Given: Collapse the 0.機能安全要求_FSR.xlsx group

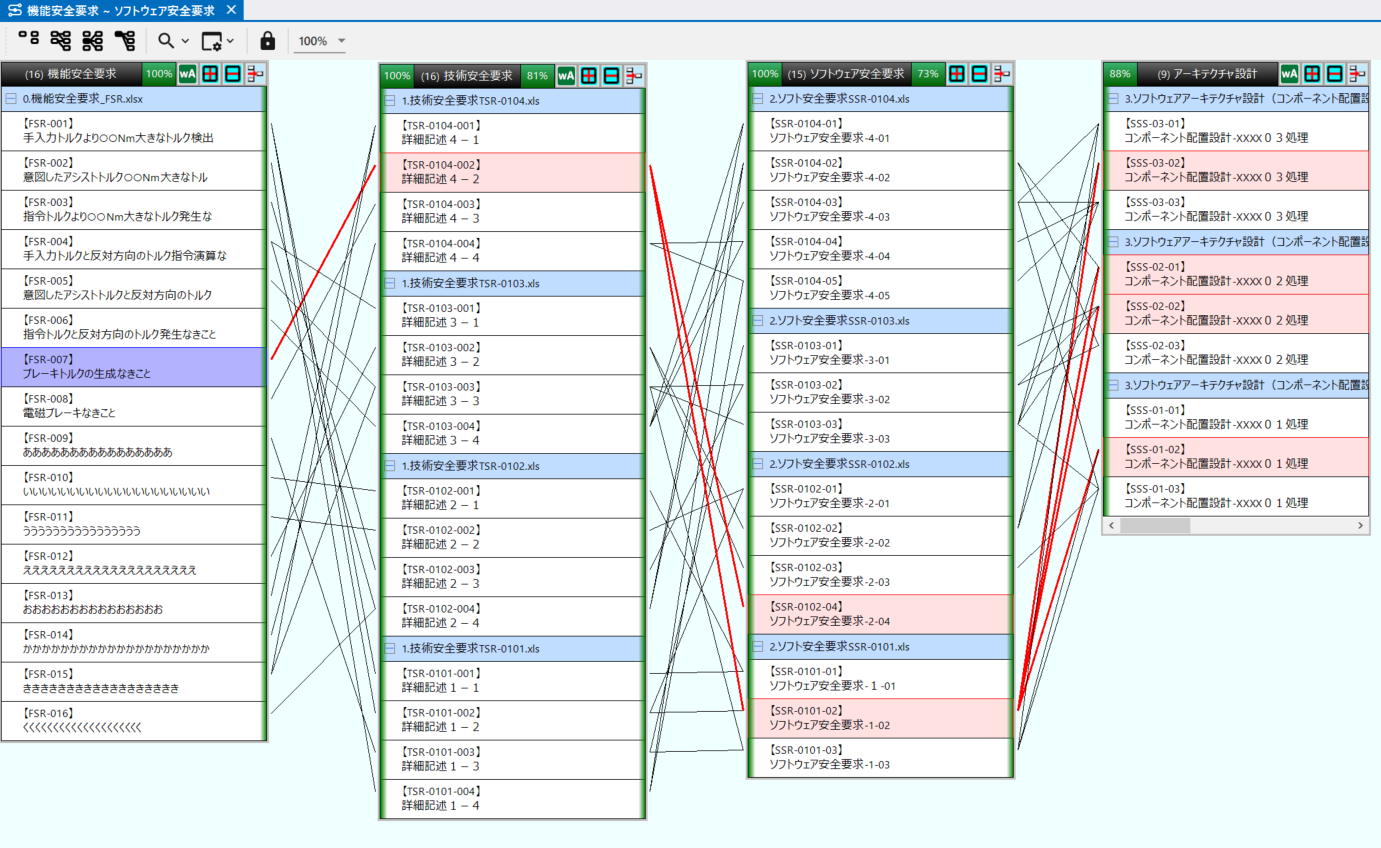Looking at the screenshot, I should 11,99.
